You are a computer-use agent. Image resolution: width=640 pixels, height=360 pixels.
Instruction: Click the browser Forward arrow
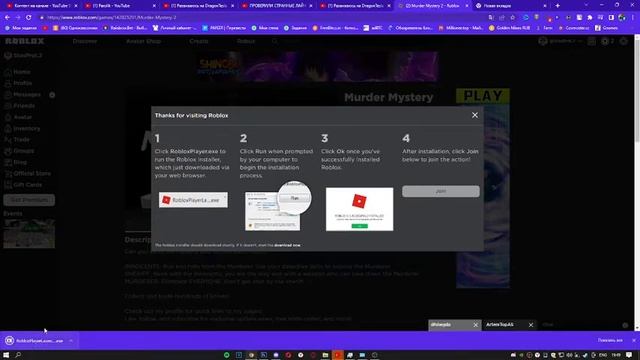click(x=18, y=18)
